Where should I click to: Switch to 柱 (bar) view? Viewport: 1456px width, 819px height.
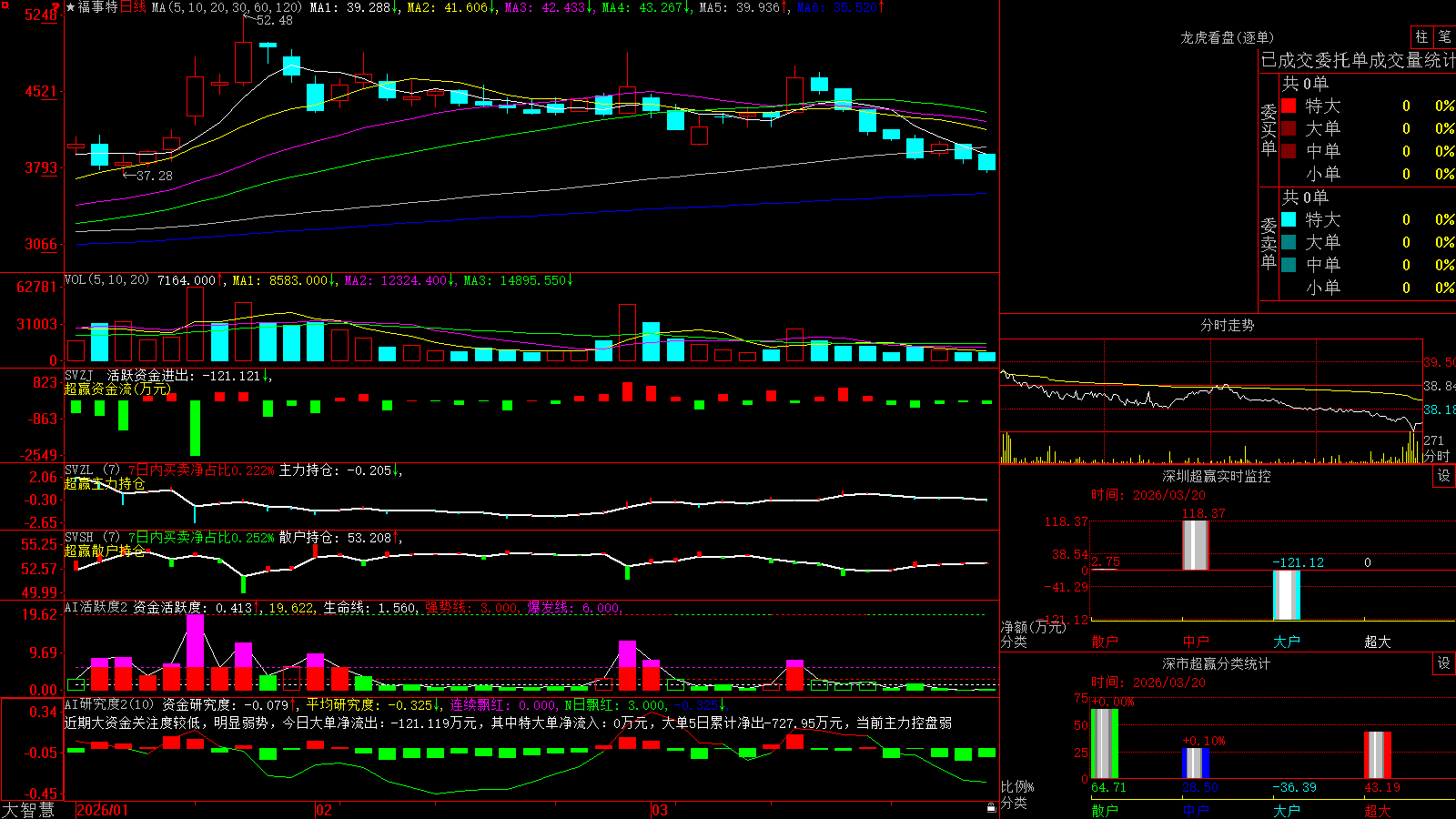coord(1421,36)
